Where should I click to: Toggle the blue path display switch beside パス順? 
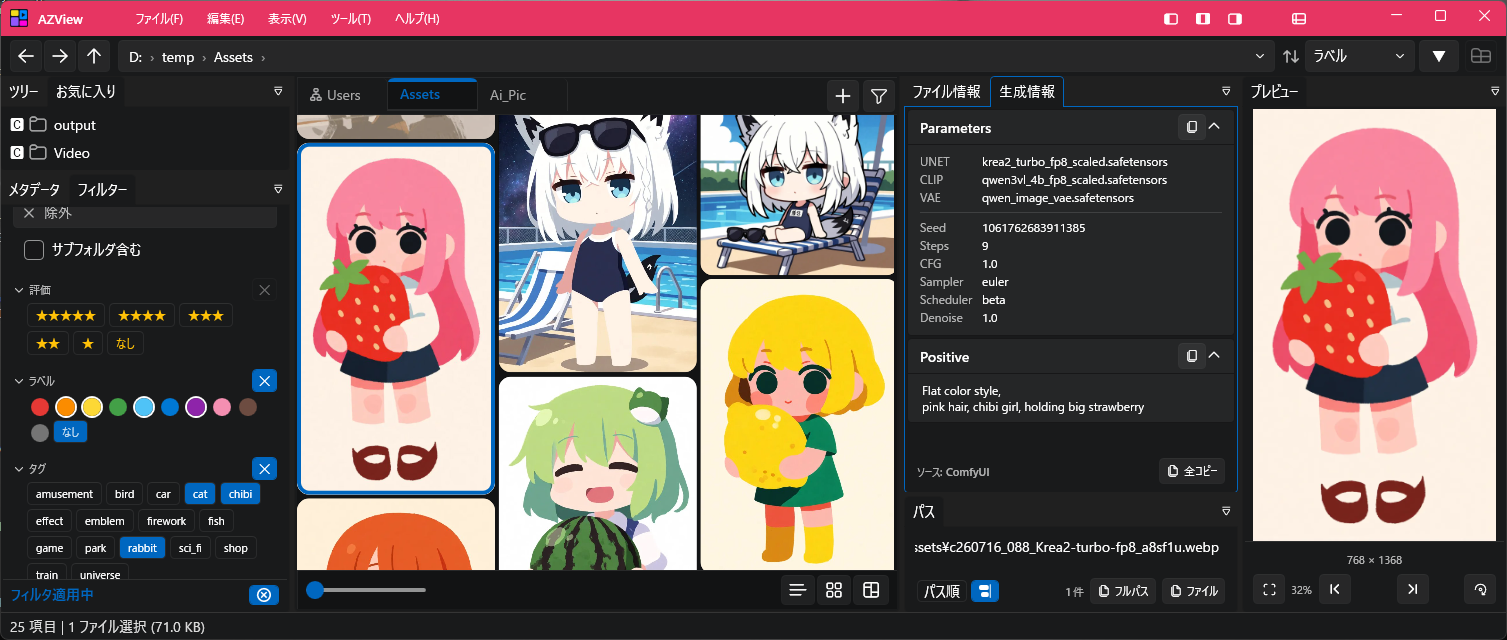984,591
